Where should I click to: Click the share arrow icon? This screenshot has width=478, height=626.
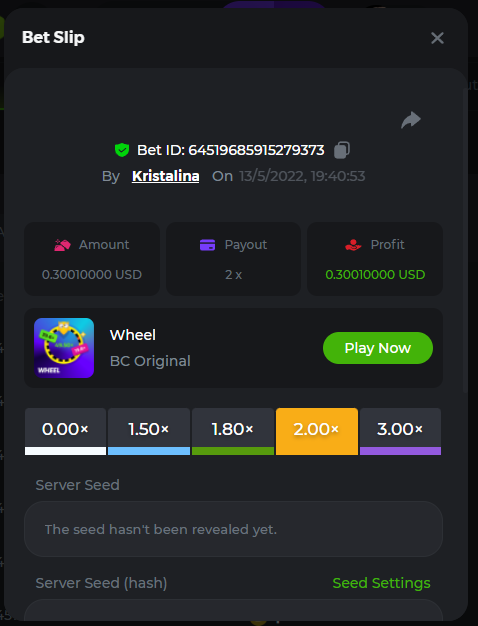(411, 120)
